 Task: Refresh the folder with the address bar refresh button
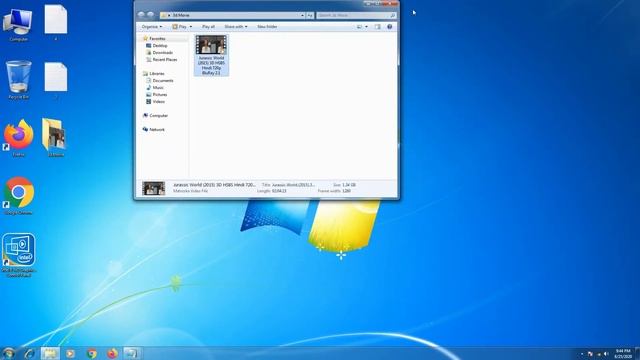[310, 15]
